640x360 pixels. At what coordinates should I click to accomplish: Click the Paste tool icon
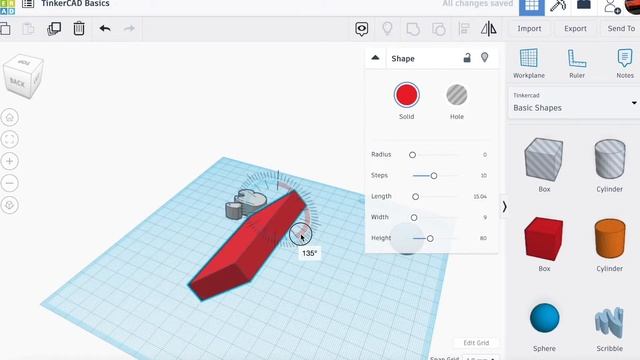pos(28,29)
